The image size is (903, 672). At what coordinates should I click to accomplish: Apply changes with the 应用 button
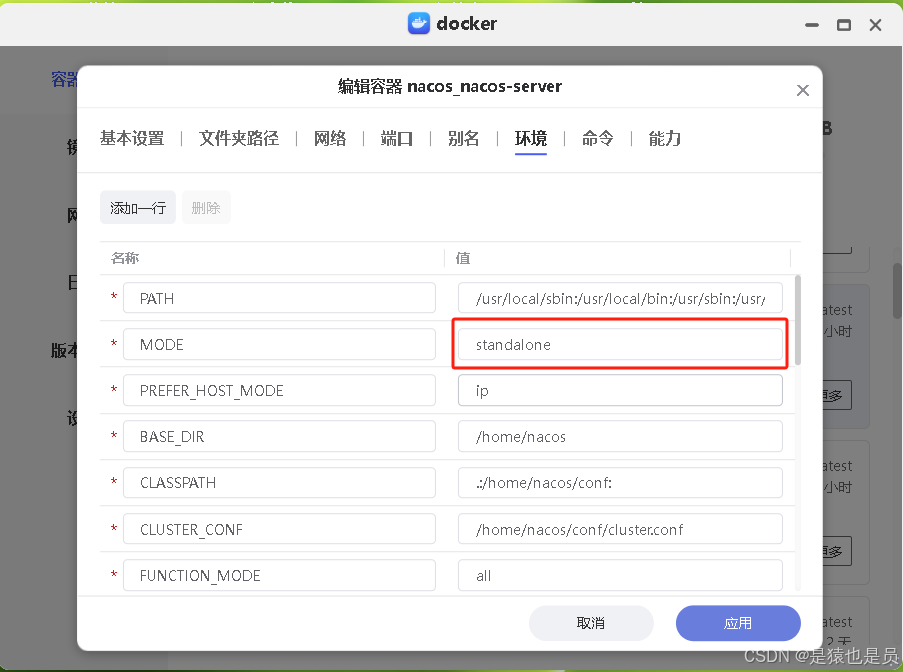pos(738,623)
